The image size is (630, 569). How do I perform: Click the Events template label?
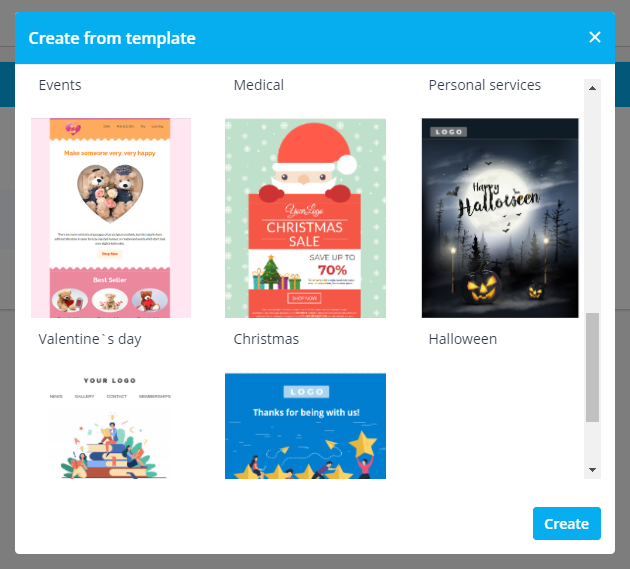pos(60,86)
